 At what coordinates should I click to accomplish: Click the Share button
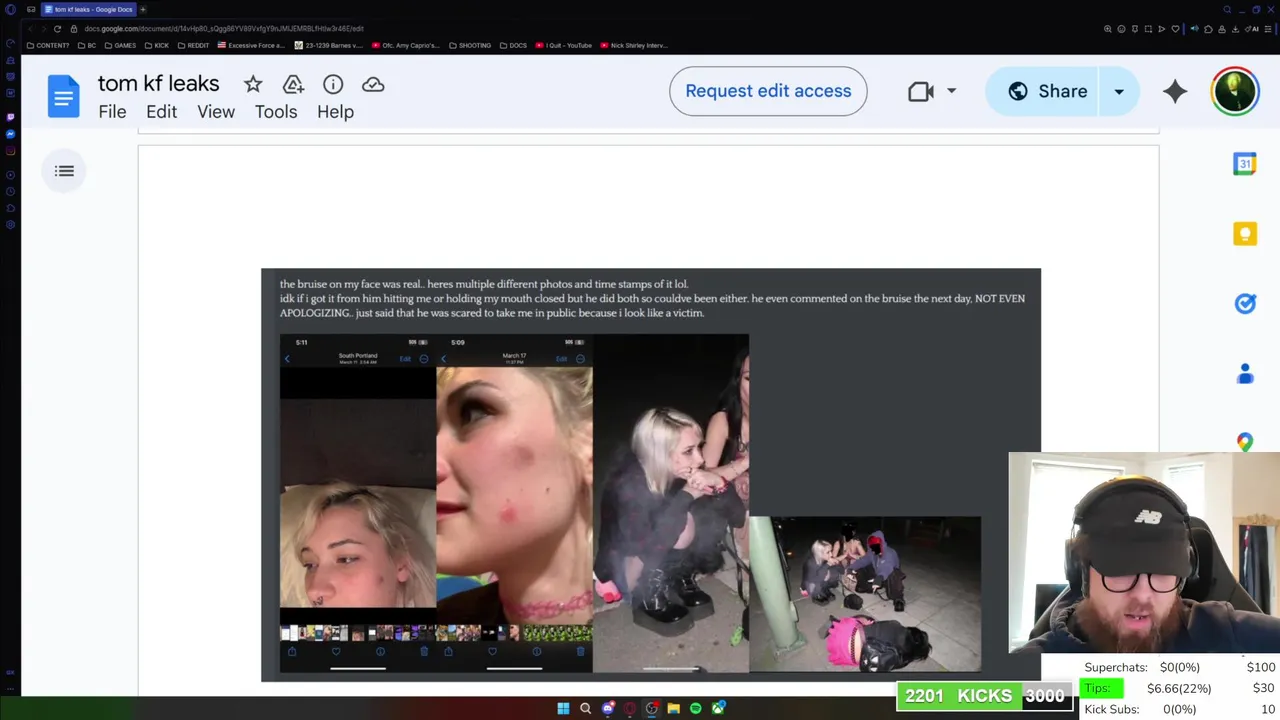click(x=1043, y=91)
